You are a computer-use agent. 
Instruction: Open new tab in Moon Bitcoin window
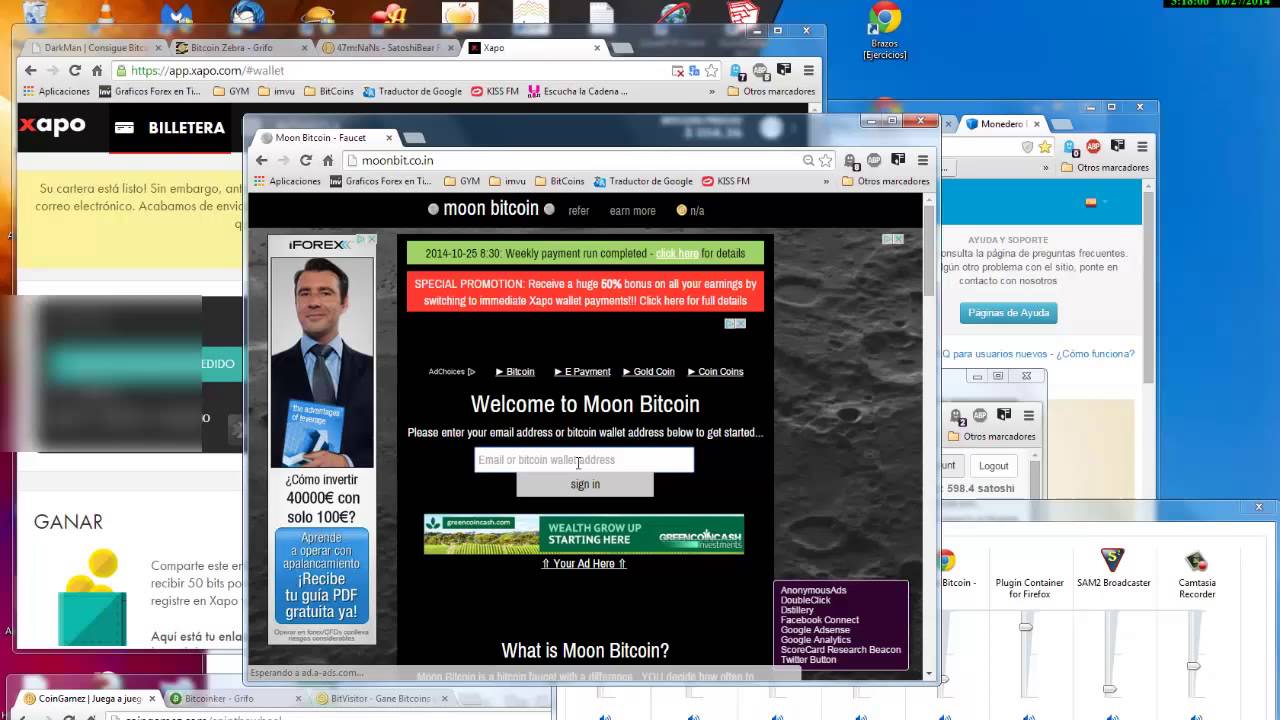tap(414, 137)
